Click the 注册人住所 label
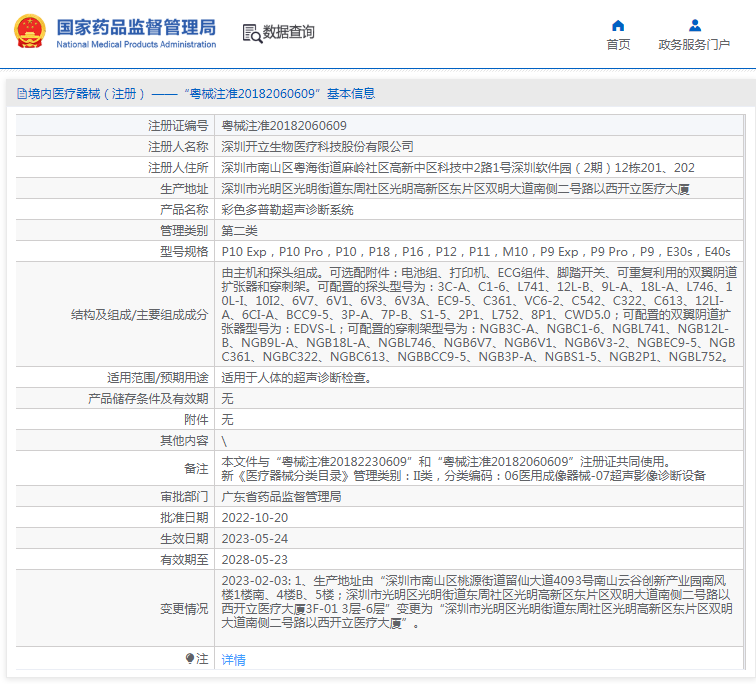 click(x=178, y=168)
